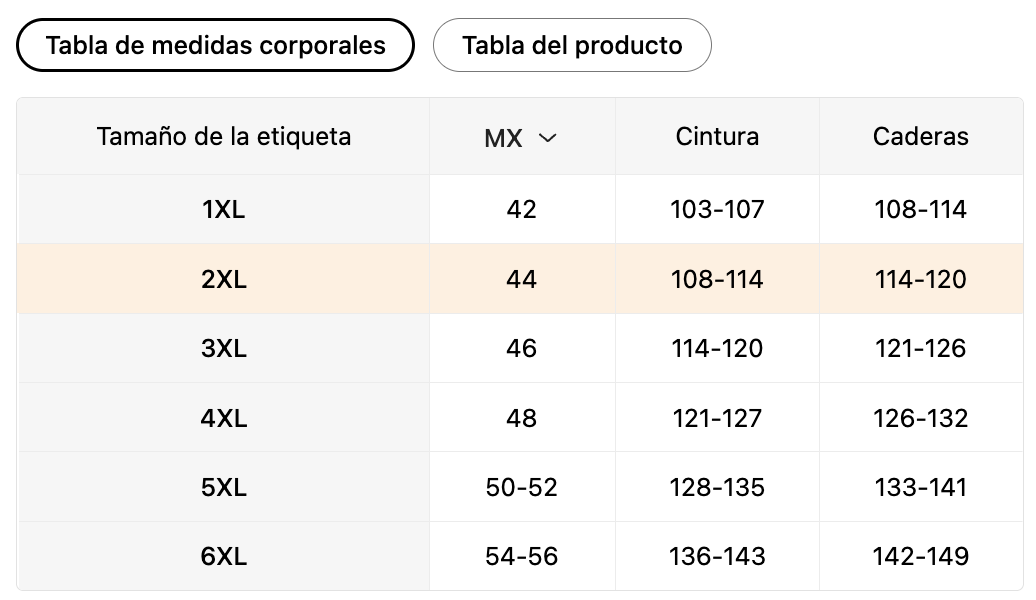Screen dimensions: 1036x600
Task: Pick the 5XL size label
Action: (223, 487)
